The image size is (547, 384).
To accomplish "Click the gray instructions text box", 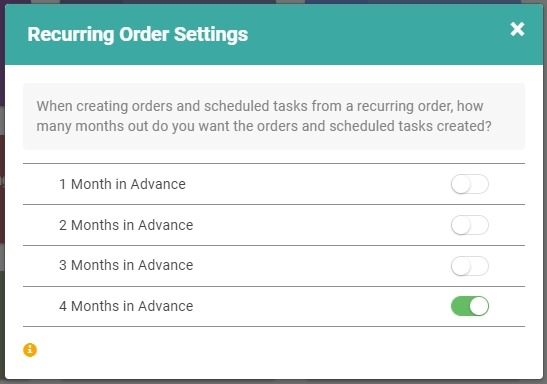I will coord(274,116).
